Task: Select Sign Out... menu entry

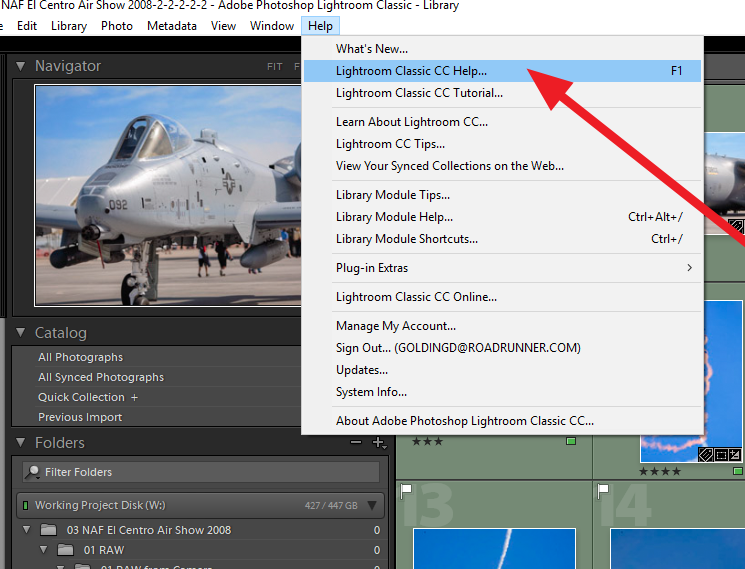Action: click(502, 348)
